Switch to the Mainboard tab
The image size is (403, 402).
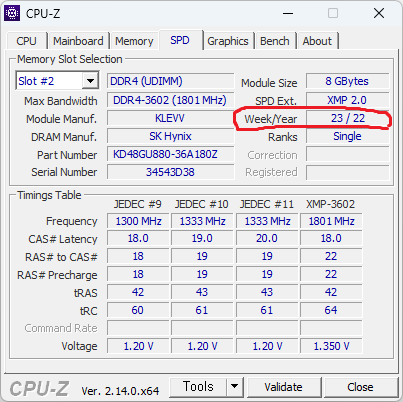[x=78, y=41]
